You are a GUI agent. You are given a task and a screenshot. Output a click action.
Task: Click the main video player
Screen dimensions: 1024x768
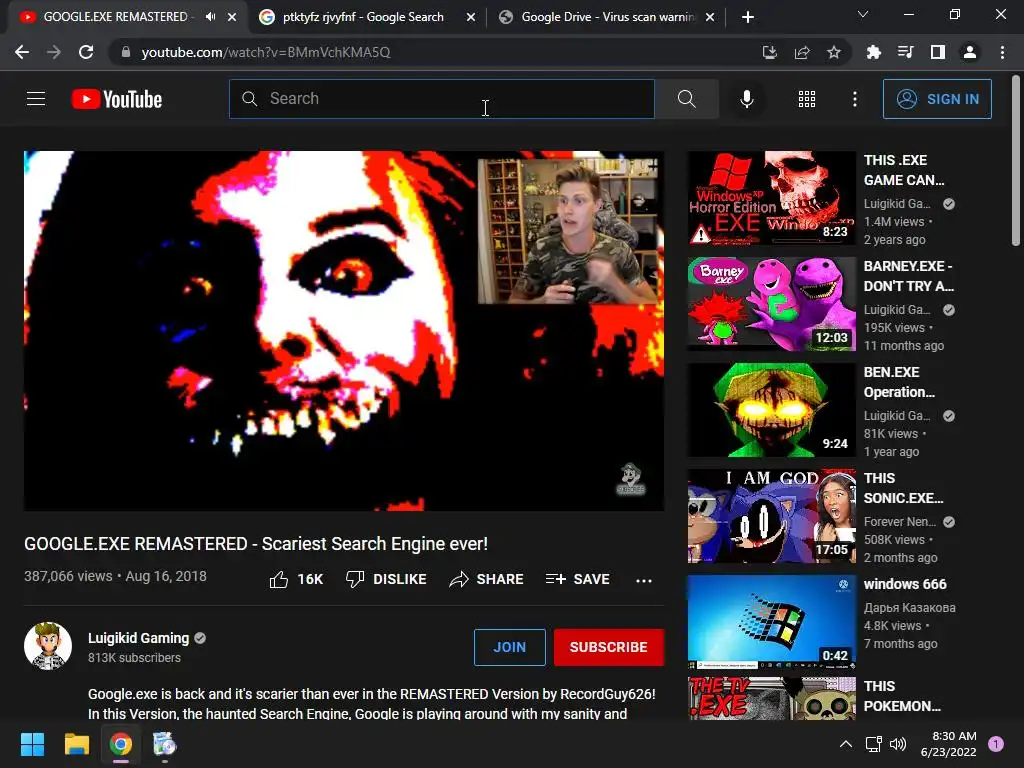tap(344, 330)
